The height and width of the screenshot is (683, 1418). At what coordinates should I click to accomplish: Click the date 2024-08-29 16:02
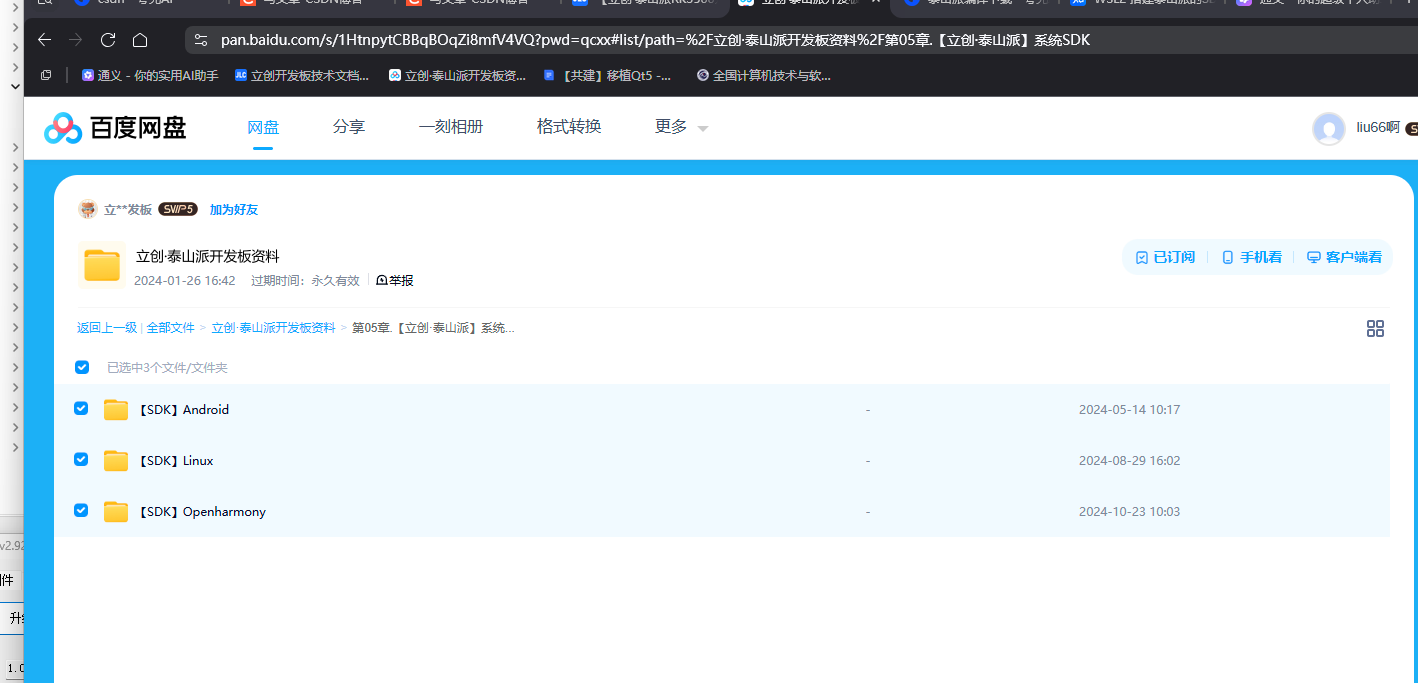click(1130, 461)
